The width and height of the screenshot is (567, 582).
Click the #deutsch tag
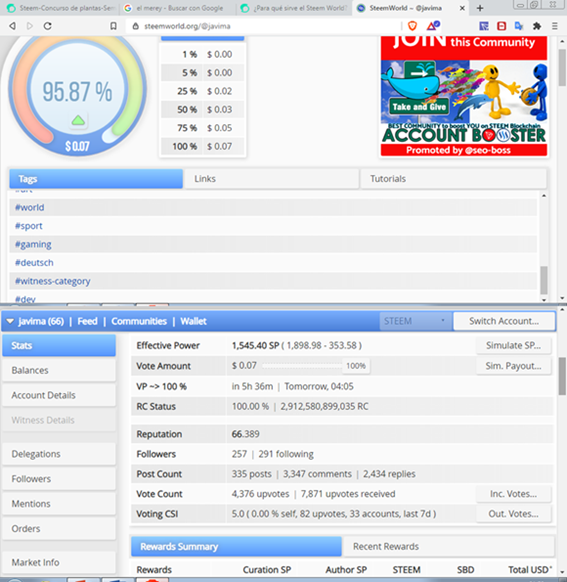[x=34, y=263]
